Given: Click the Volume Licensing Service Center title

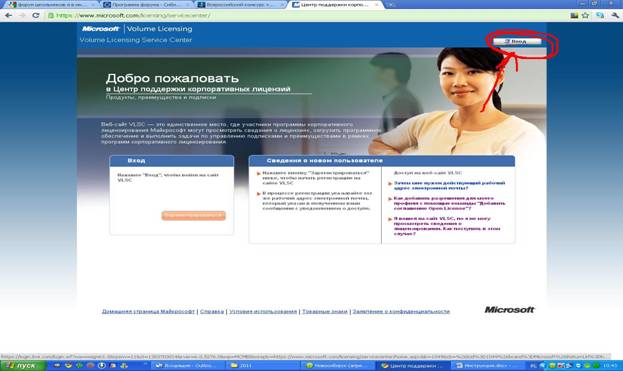Looking at the screenshot, I should (135, 40).
